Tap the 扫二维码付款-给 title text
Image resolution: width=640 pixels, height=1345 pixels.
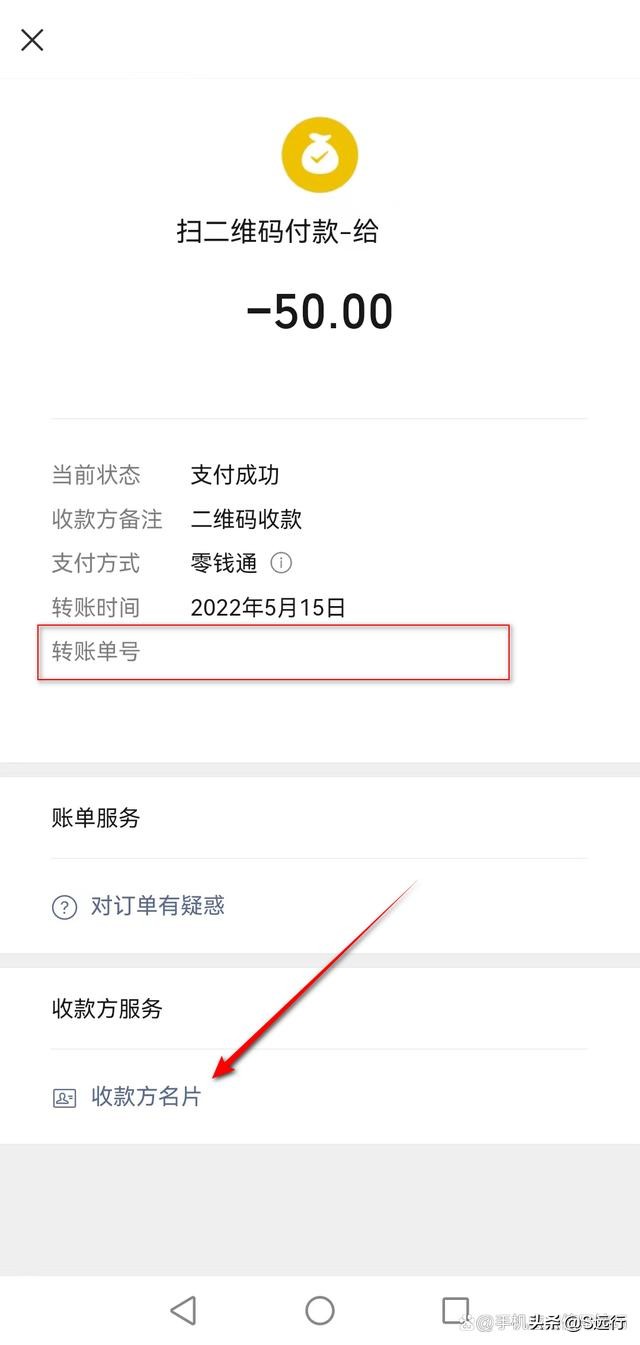pos(320,231)
